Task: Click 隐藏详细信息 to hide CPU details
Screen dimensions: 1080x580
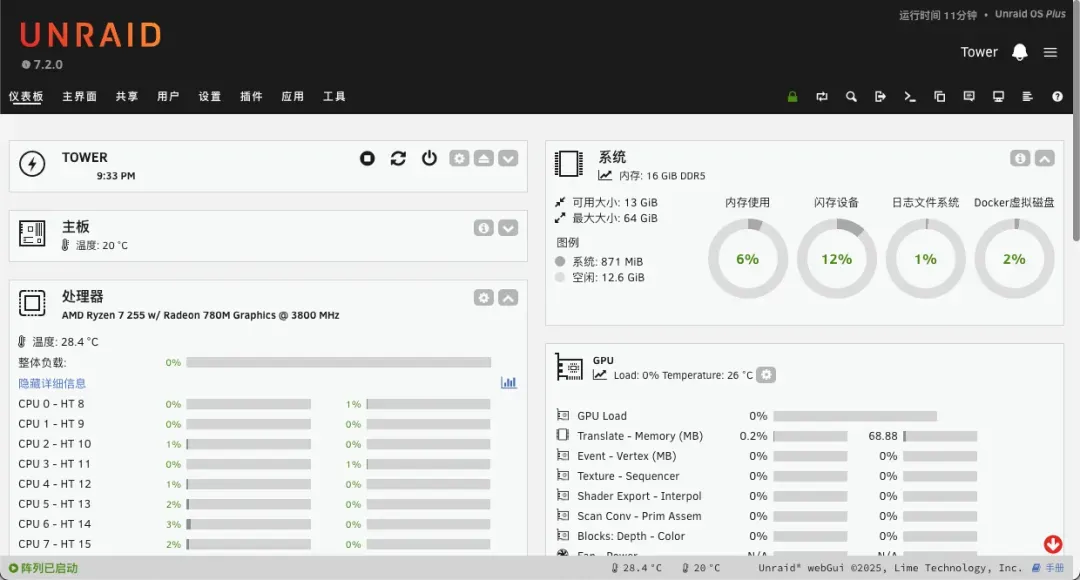Action: [x=52, y=383]
